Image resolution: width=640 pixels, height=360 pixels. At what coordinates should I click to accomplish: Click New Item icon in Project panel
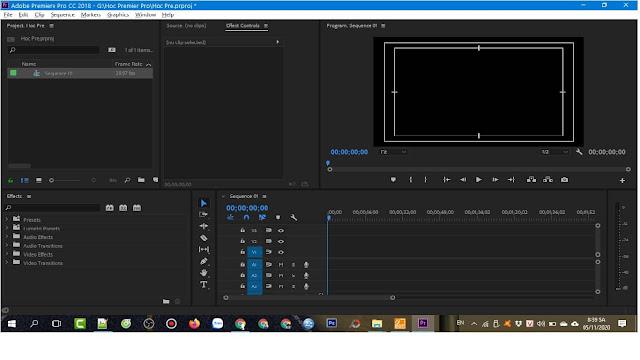click(155, 180)
